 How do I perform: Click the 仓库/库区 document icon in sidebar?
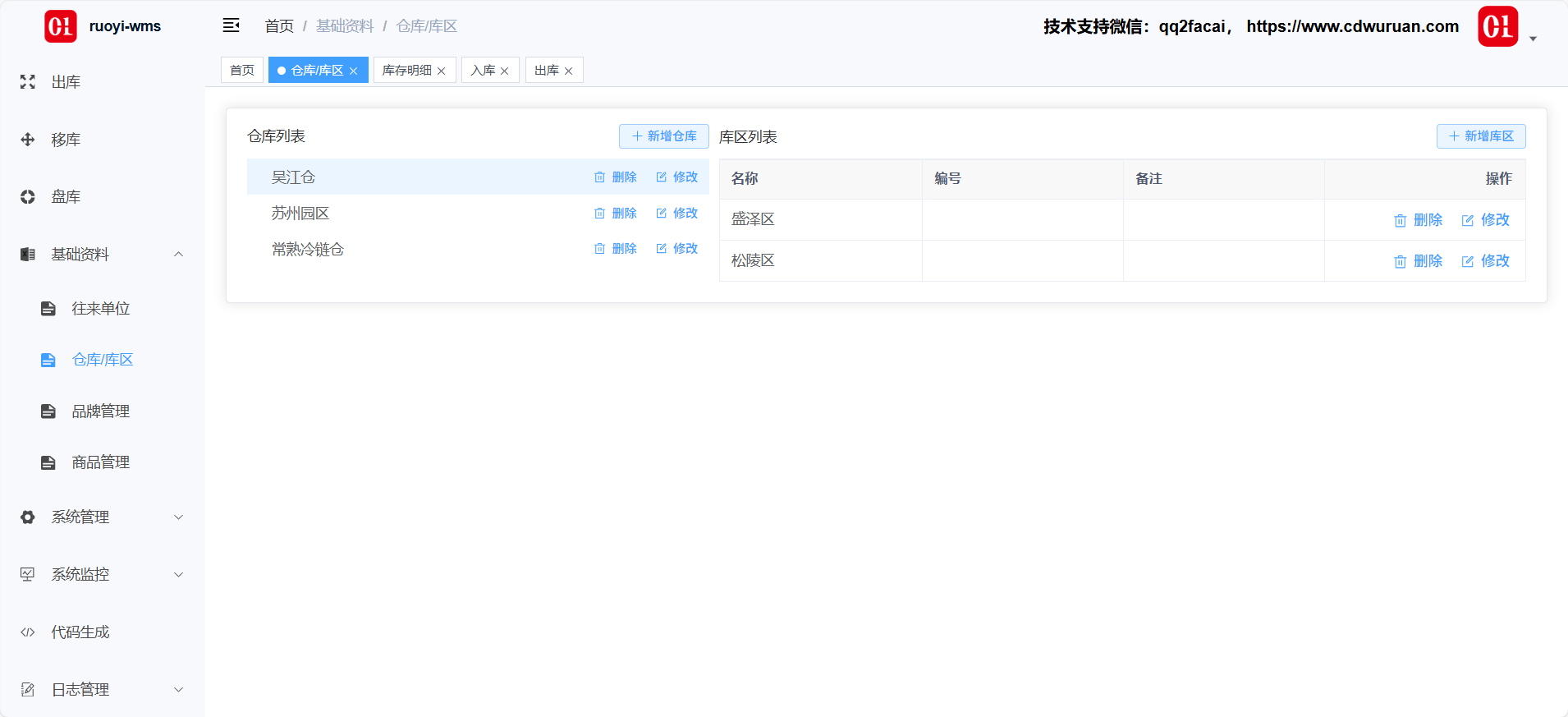[x=48, y=360]
